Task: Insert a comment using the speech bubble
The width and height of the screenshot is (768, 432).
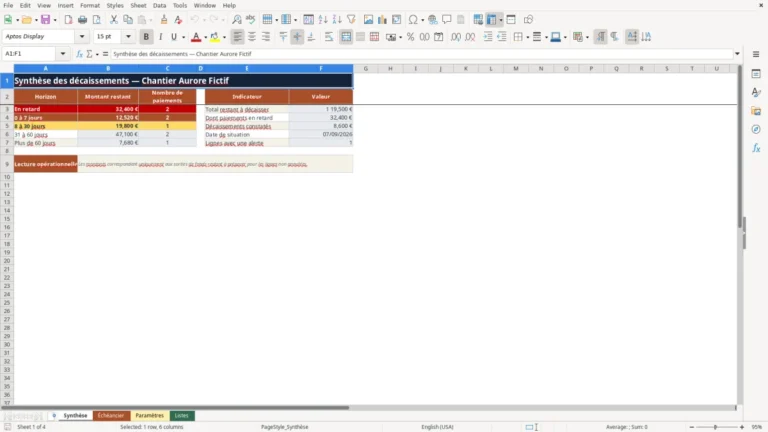Action: point(447,20)
